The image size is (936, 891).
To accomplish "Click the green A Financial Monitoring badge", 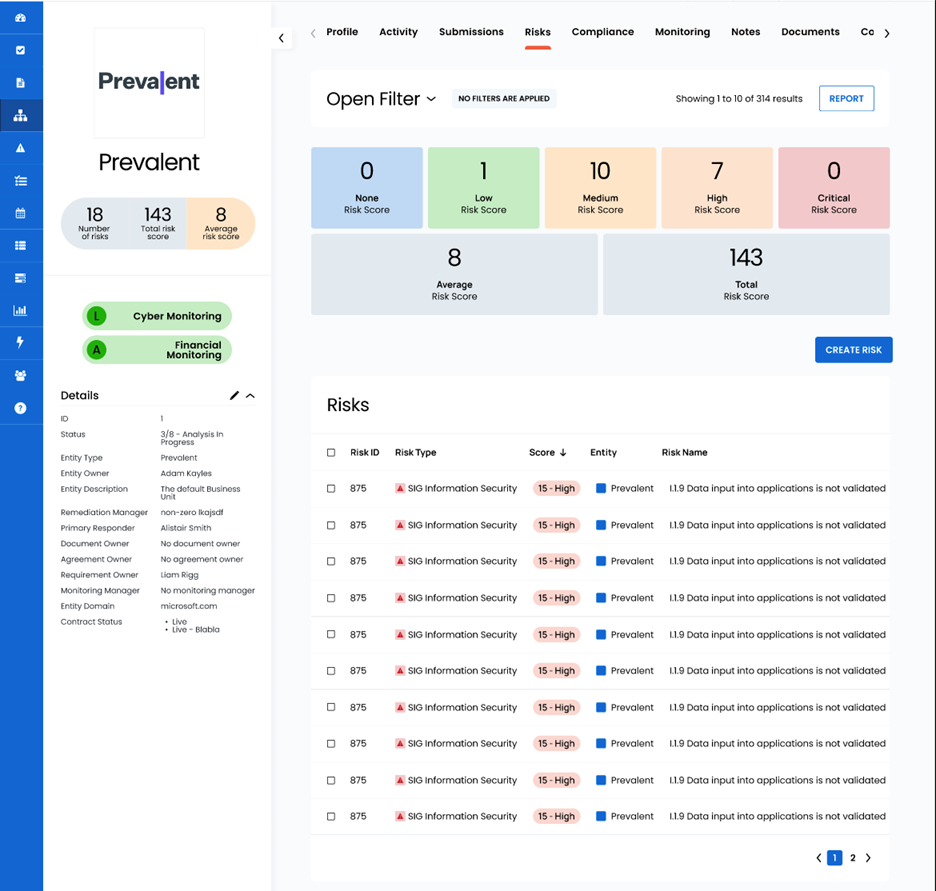I will (x=156, y=350).
